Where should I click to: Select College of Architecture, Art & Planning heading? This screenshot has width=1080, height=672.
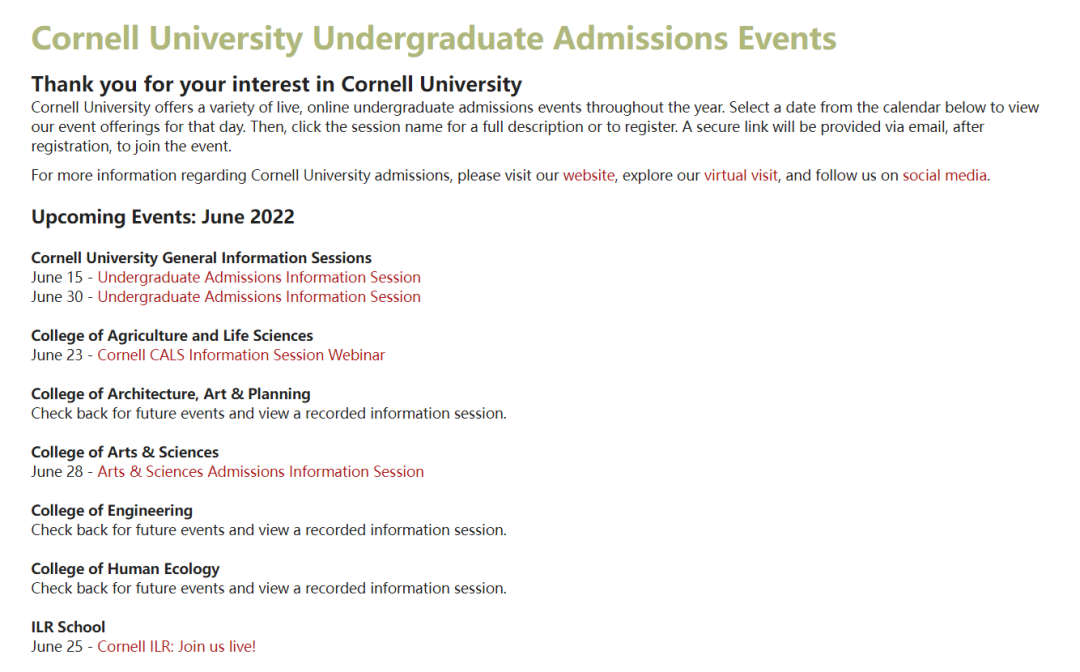171,394
